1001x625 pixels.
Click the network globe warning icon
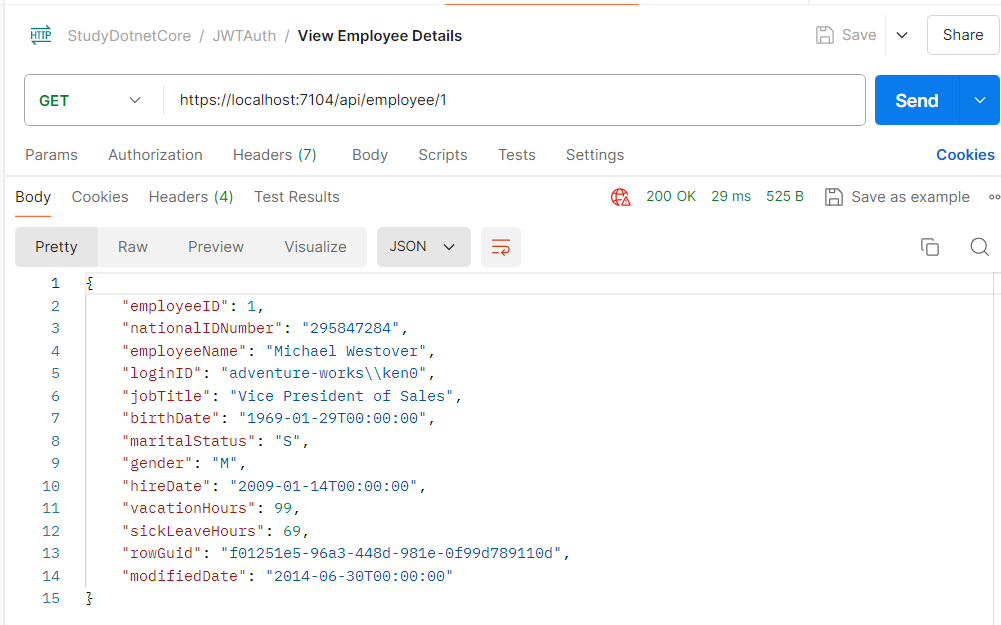click(621, 197)
